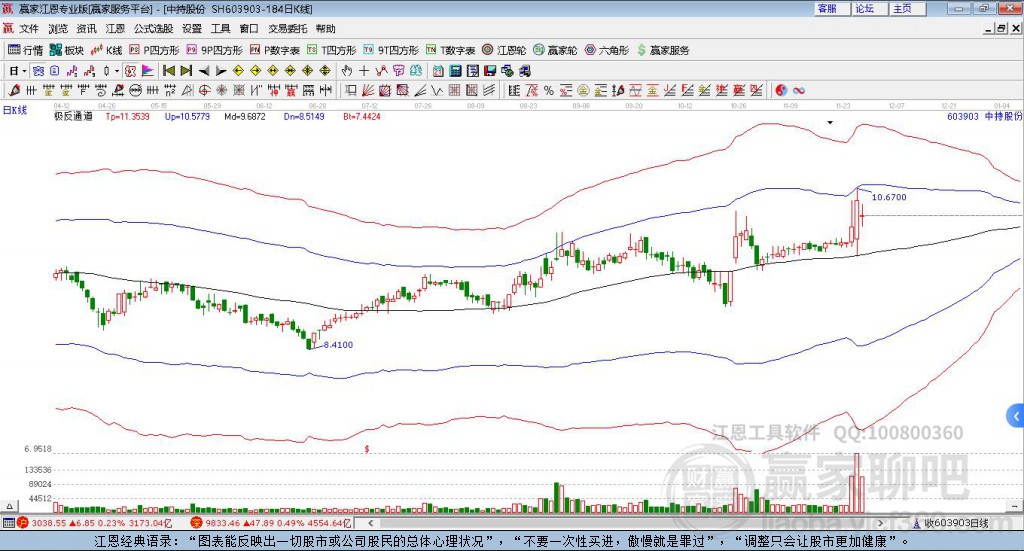This screenshot has width=1024, height=551.
Task: Click the scrollbar left arrow
Action: click(x=370, y=523)
